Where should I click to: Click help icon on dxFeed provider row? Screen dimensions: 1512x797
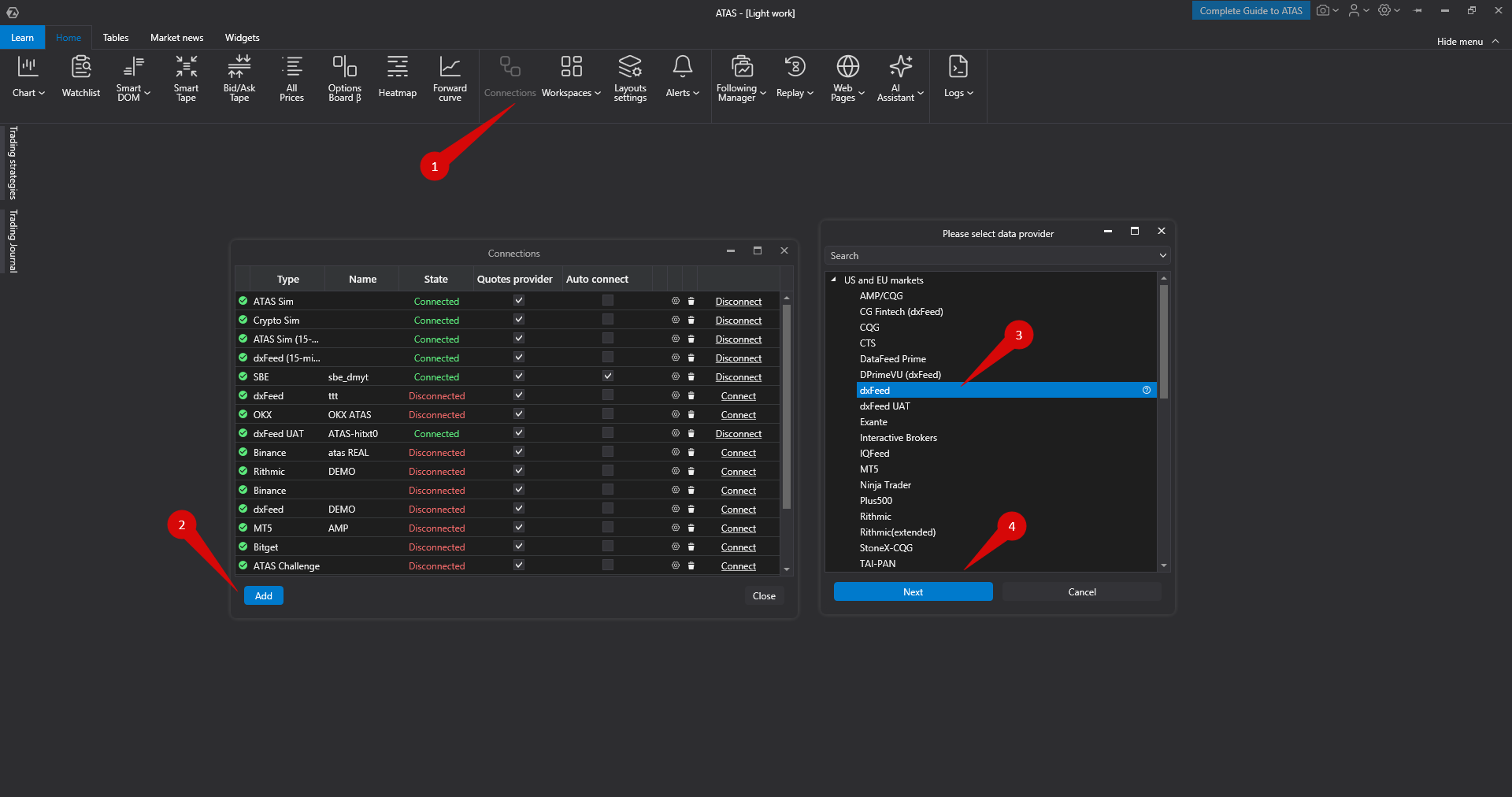(x=1147, y=390)
